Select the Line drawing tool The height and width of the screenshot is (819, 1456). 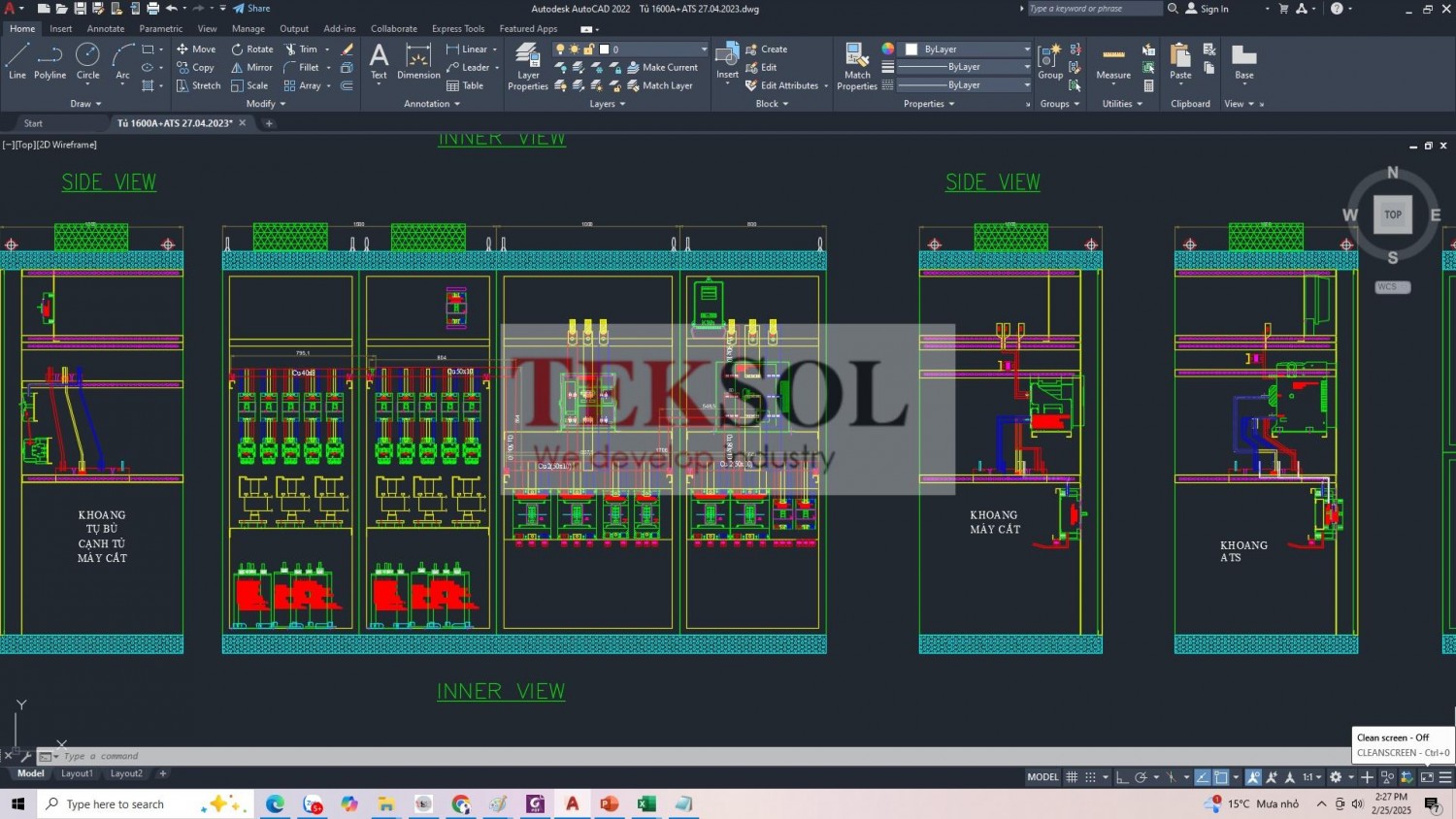pyautogui.click(x=17, y=61)
